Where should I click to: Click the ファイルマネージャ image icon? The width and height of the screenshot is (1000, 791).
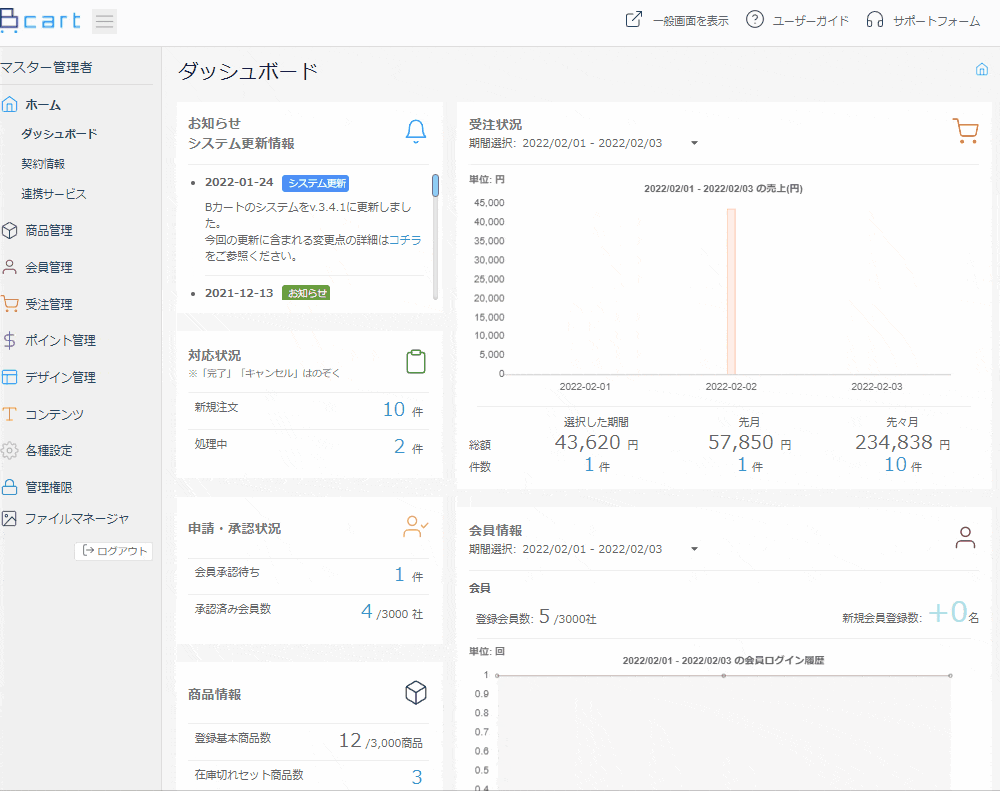click(x=10, y=519)
